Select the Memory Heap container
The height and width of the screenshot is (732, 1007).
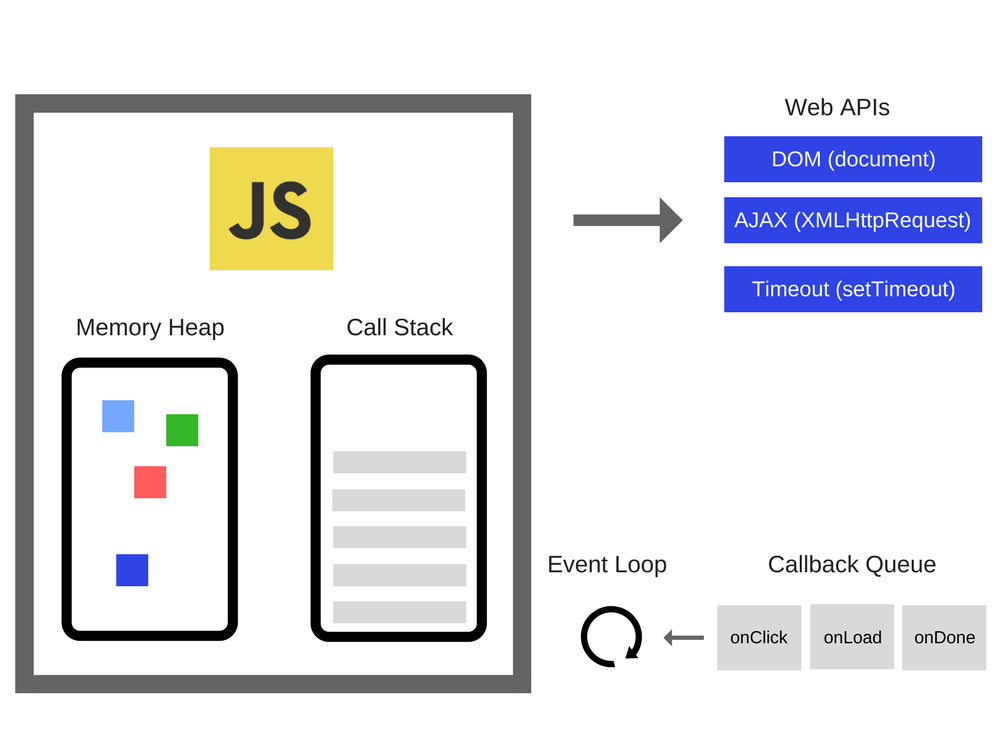click(148, 498)
